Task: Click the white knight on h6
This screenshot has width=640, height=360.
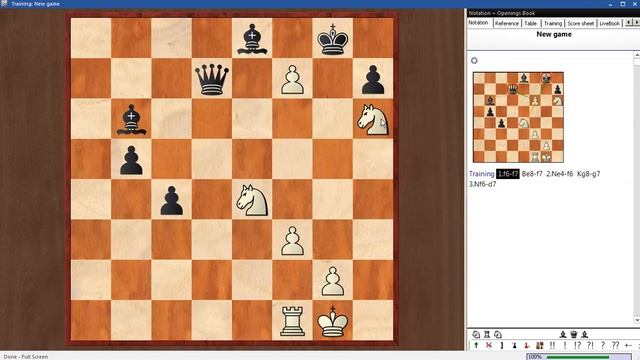Action: (x=373, y=119)
